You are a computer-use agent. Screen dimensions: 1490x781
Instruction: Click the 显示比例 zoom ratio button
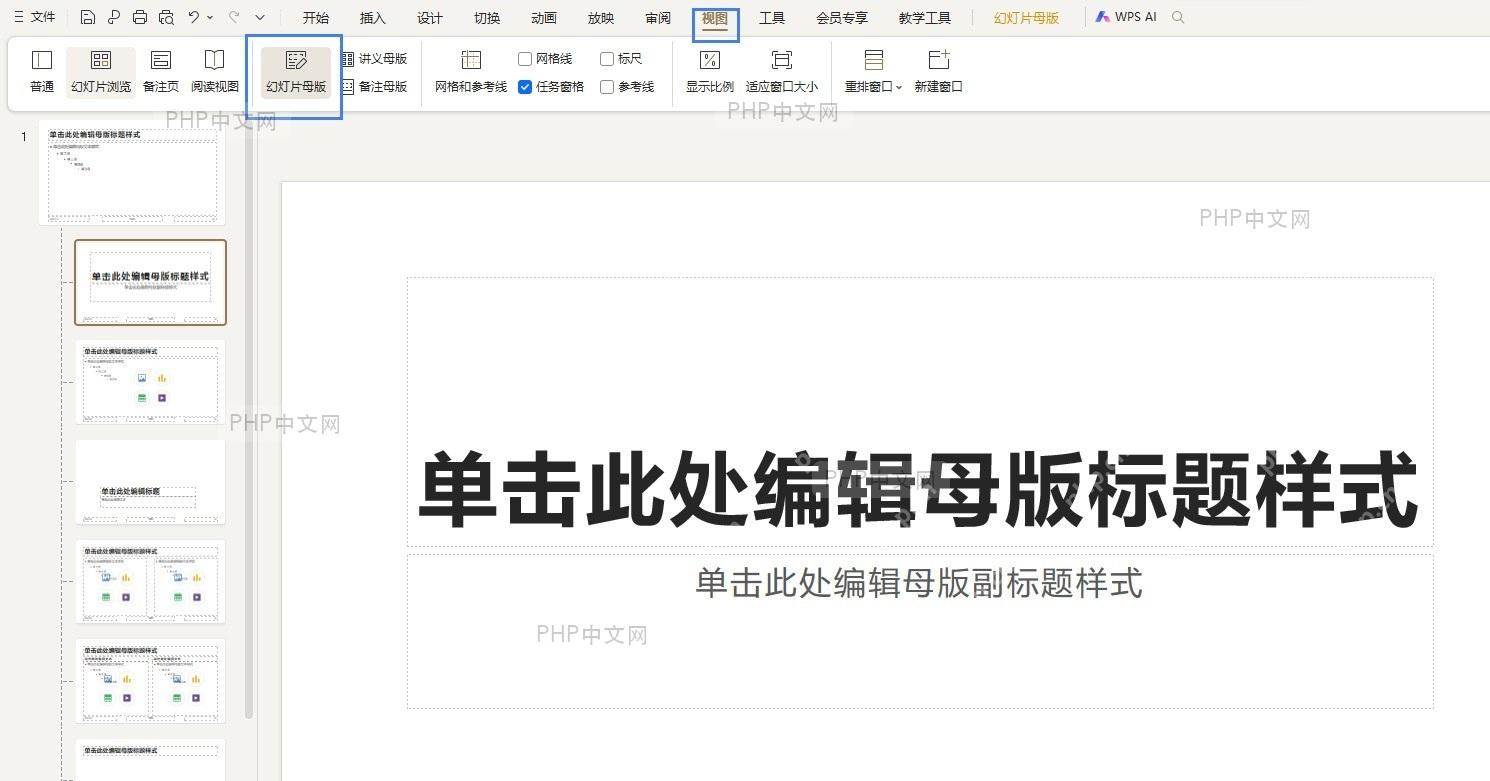710,72
